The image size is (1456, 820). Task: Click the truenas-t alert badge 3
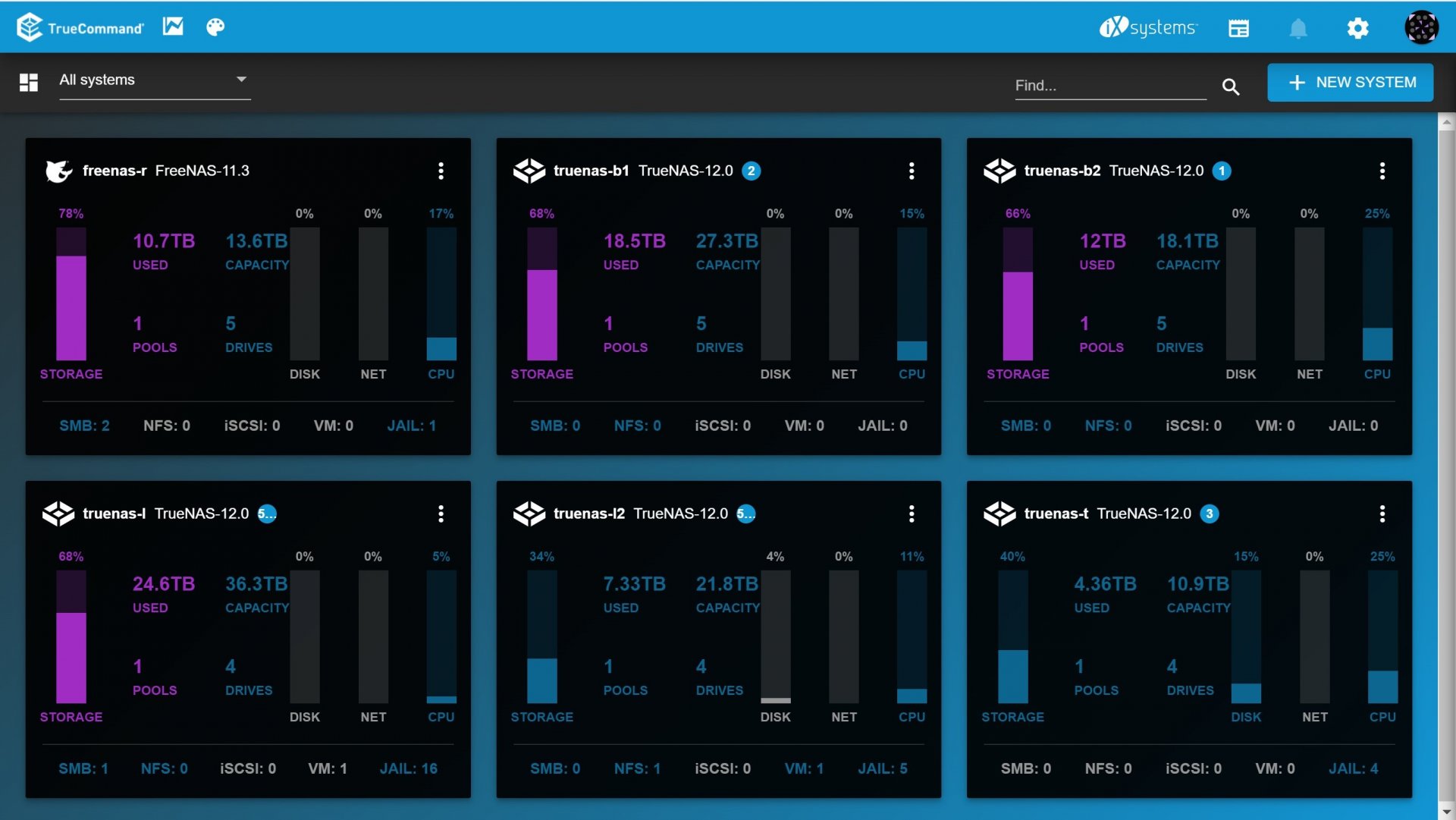coord(1210,514)
